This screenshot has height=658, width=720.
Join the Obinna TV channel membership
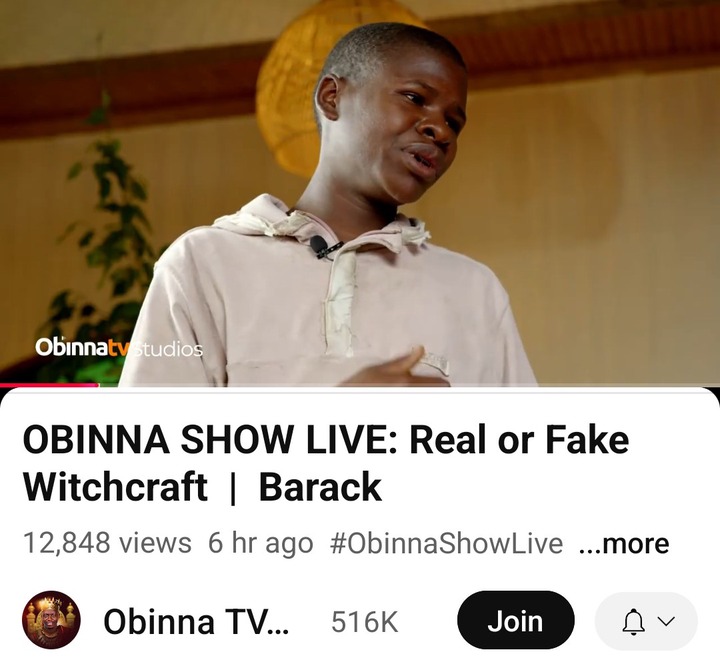click(x=515, y=620)
